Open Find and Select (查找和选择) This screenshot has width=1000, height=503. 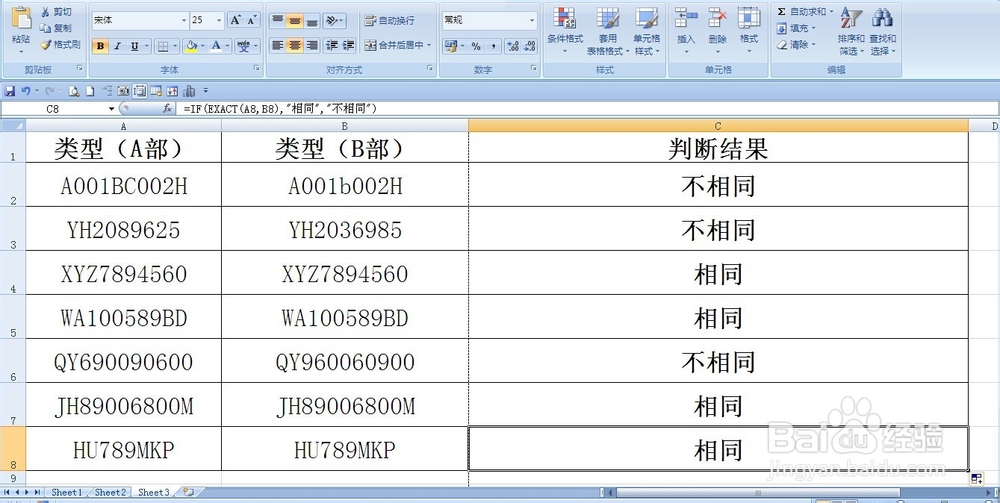[883, 31]
